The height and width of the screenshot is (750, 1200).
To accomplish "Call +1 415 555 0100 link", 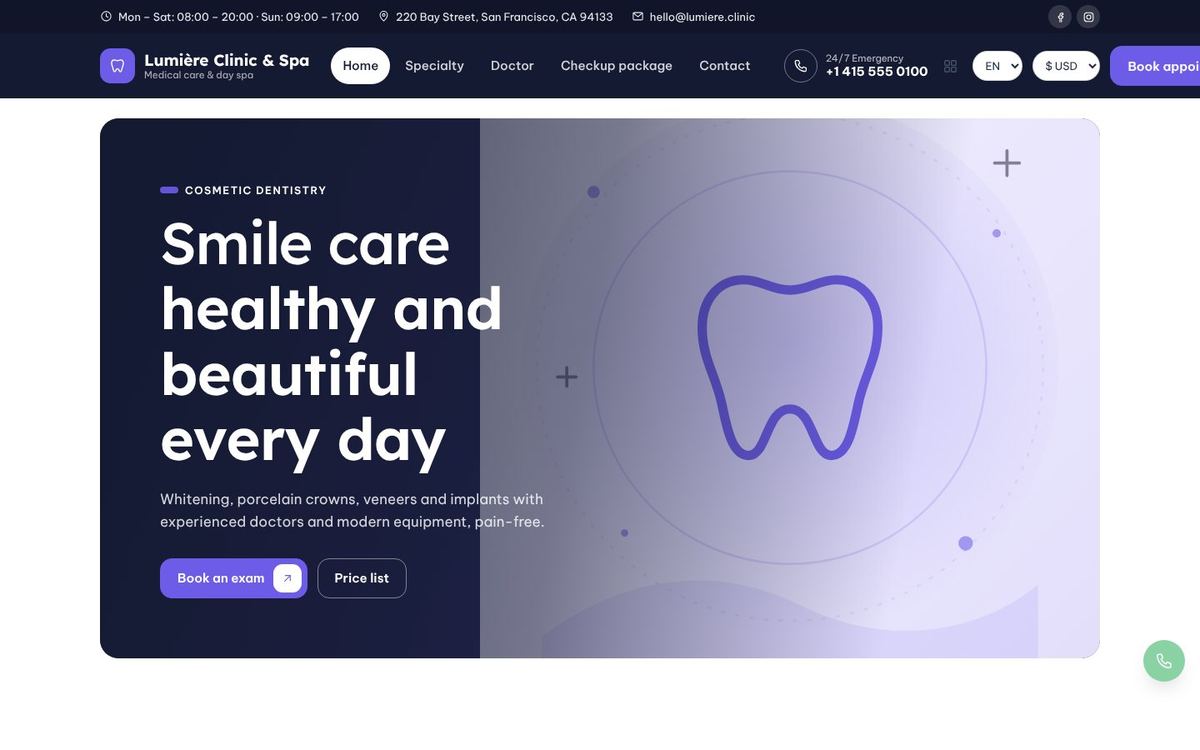I will (x=877, y=72).
